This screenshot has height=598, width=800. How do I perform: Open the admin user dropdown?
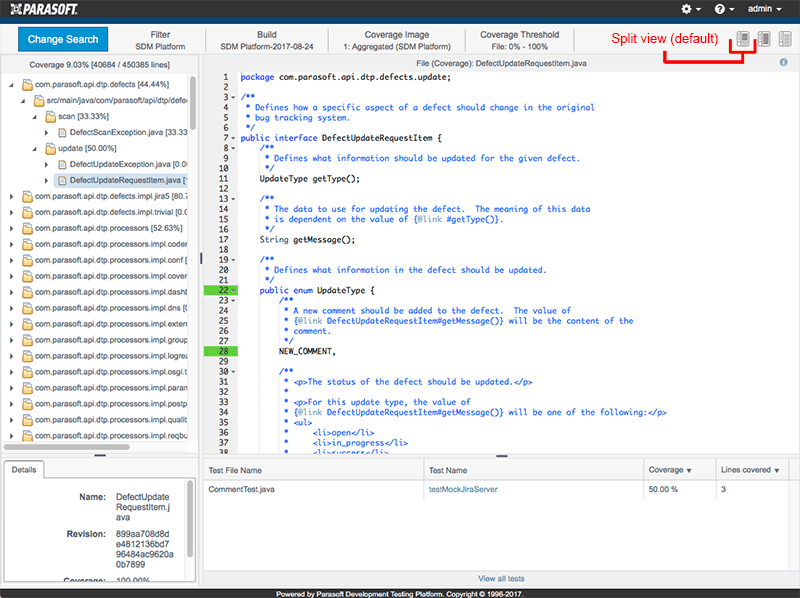coord(764,9)
